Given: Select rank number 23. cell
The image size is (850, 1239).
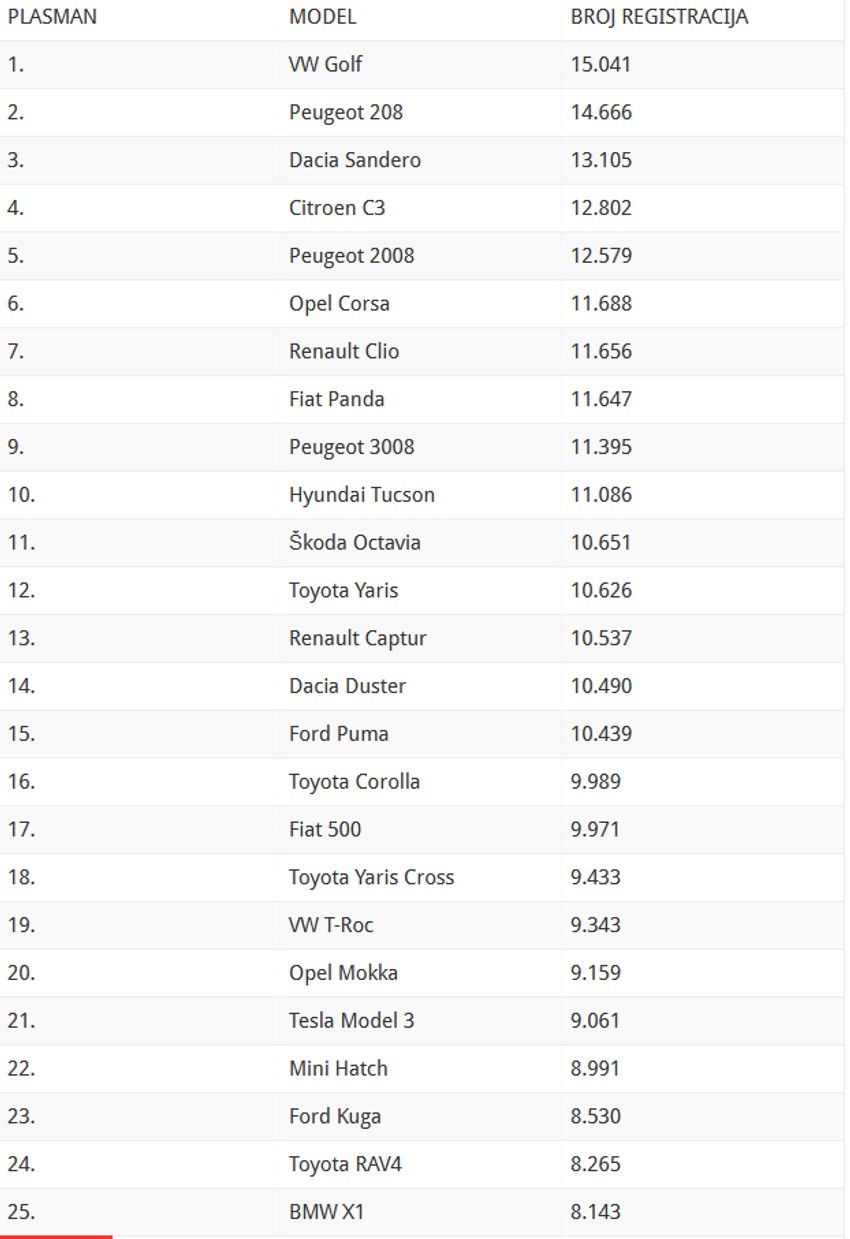Looking at the screenshot, I should pyautogui.click(x=21, y=1116).
